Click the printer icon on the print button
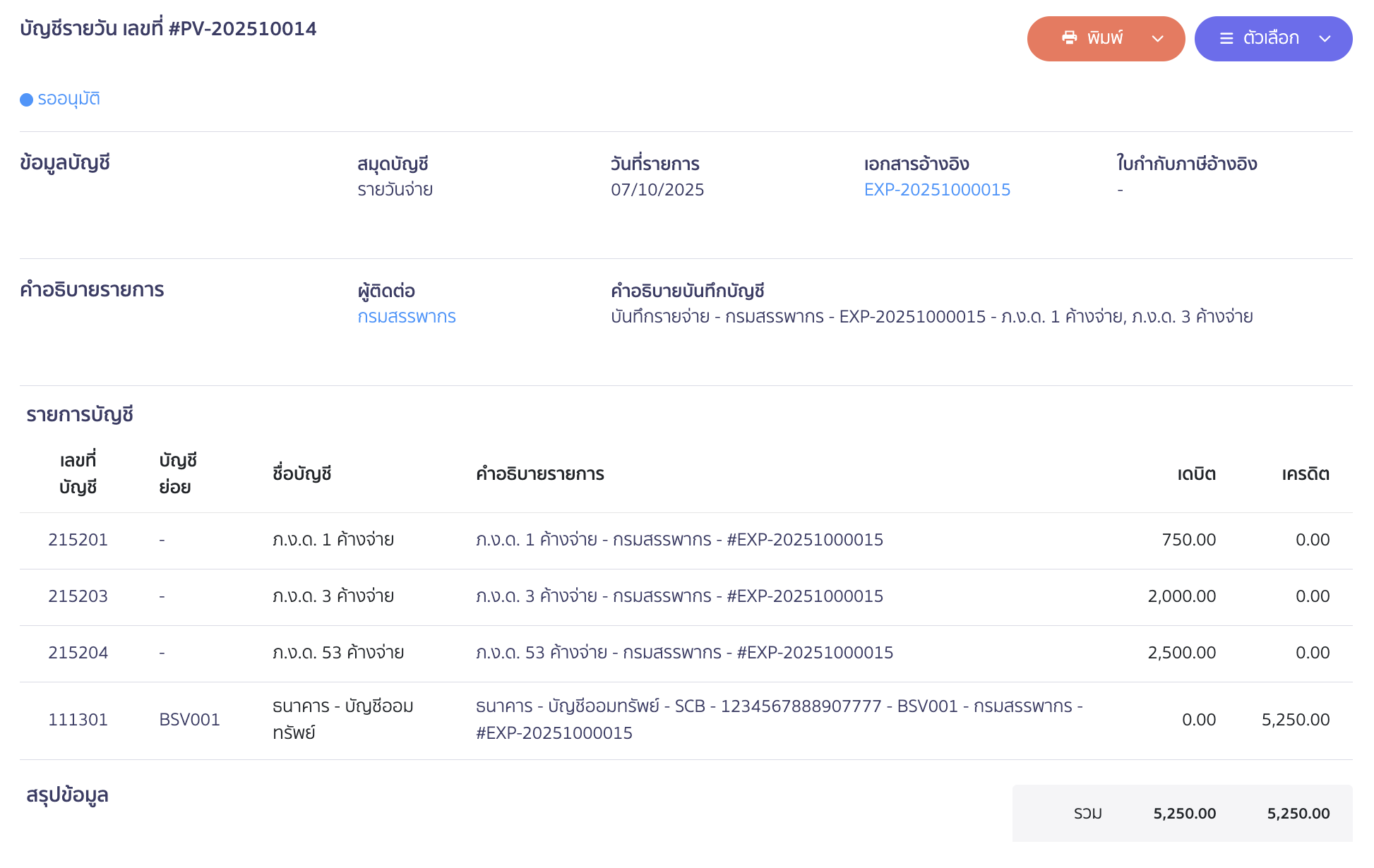Viewport: 1374px width, 868px height. click(1070, 38)
